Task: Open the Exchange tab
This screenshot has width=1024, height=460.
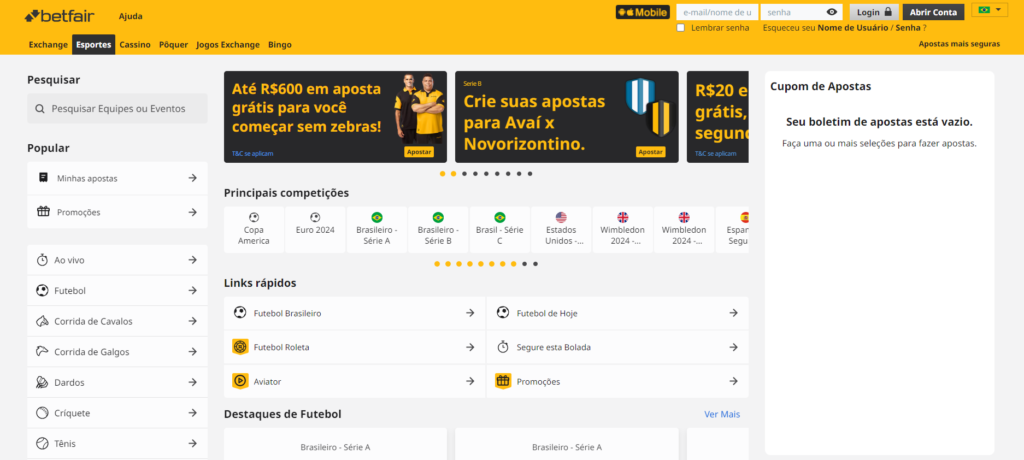Action: point(48,45)
